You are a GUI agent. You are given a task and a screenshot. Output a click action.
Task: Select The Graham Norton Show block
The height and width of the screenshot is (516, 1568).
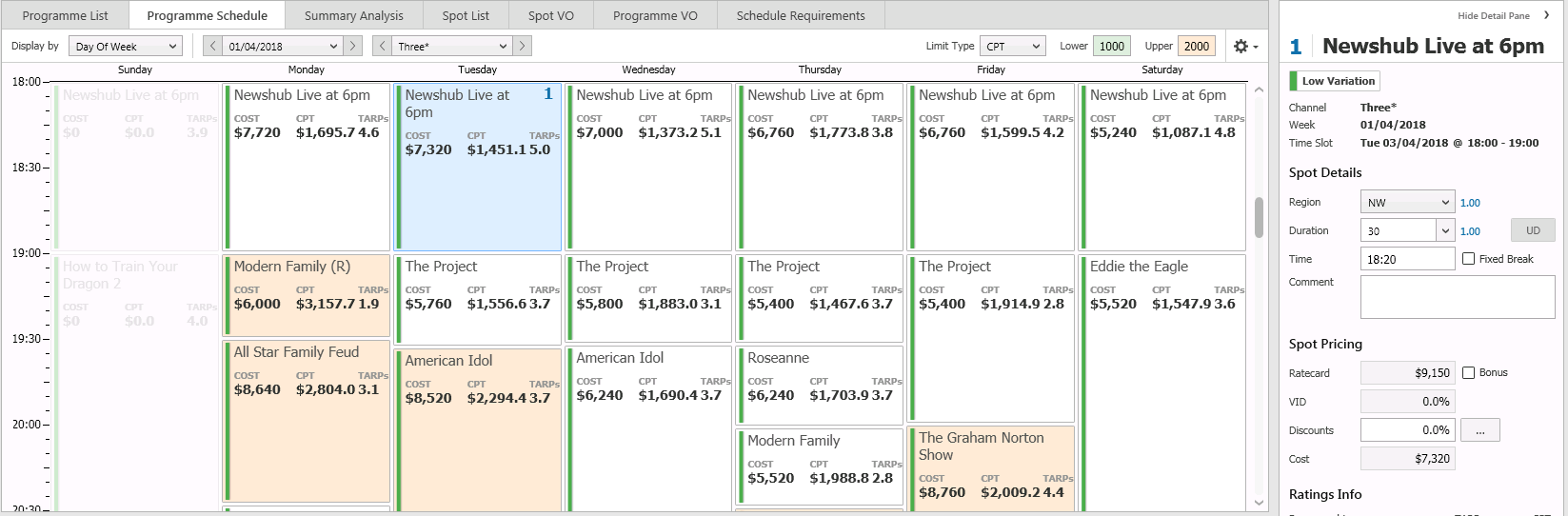pyautogui.click(x=991, y=468)
